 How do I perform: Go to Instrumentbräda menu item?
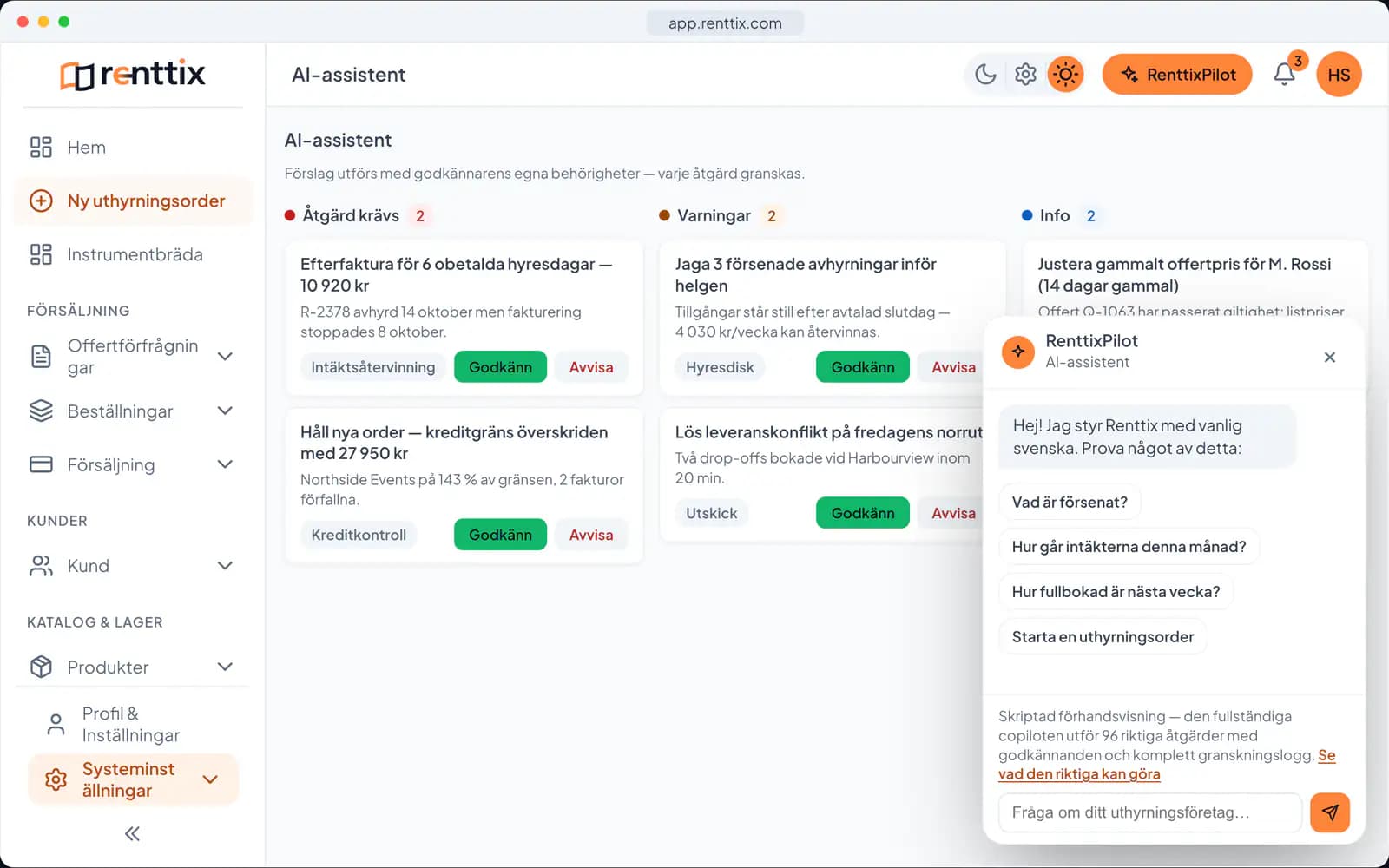point(133,254)
